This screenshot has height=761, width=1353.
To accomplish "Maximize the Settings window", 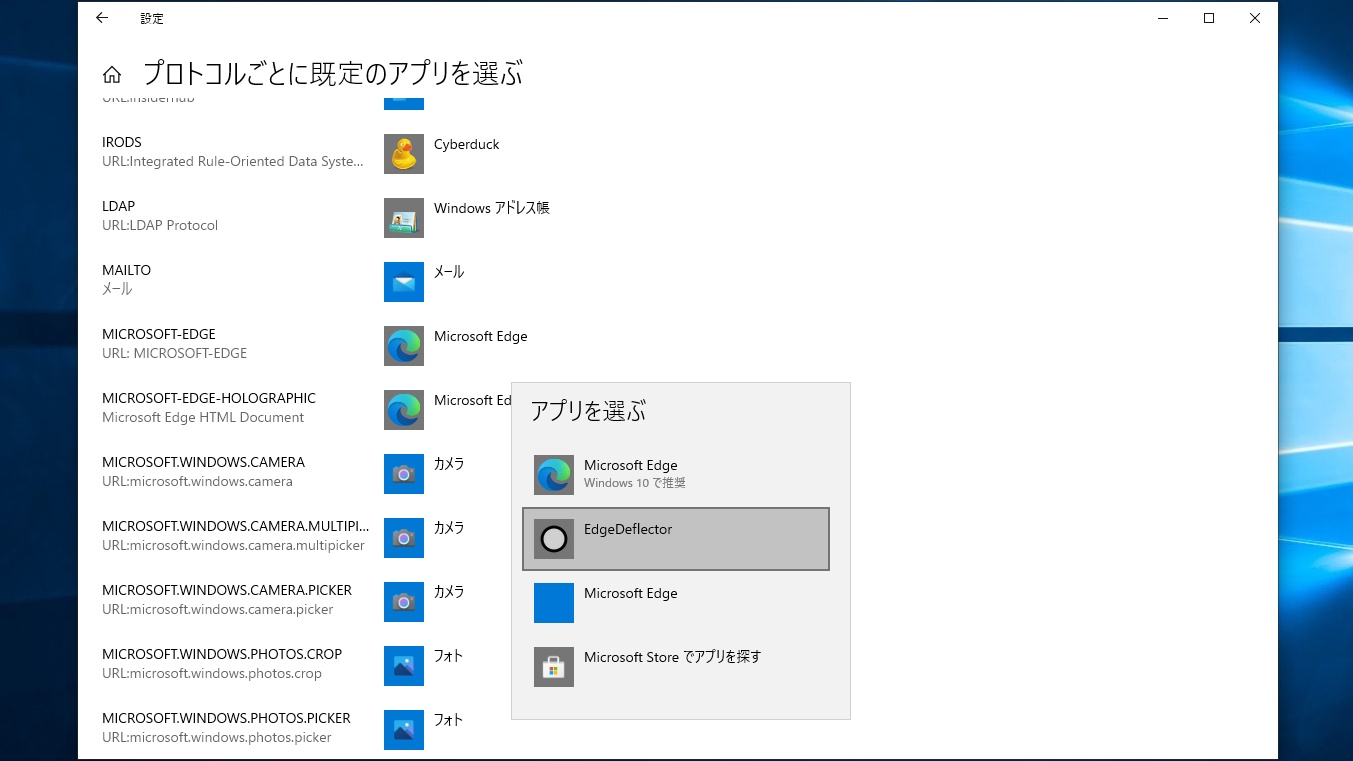I will coord(1209,18).
